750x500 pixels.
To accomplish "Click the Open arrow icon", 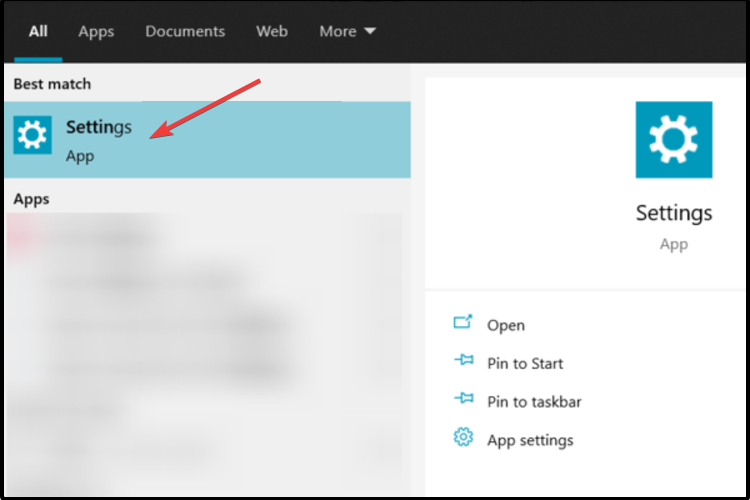I will (463, 322).
